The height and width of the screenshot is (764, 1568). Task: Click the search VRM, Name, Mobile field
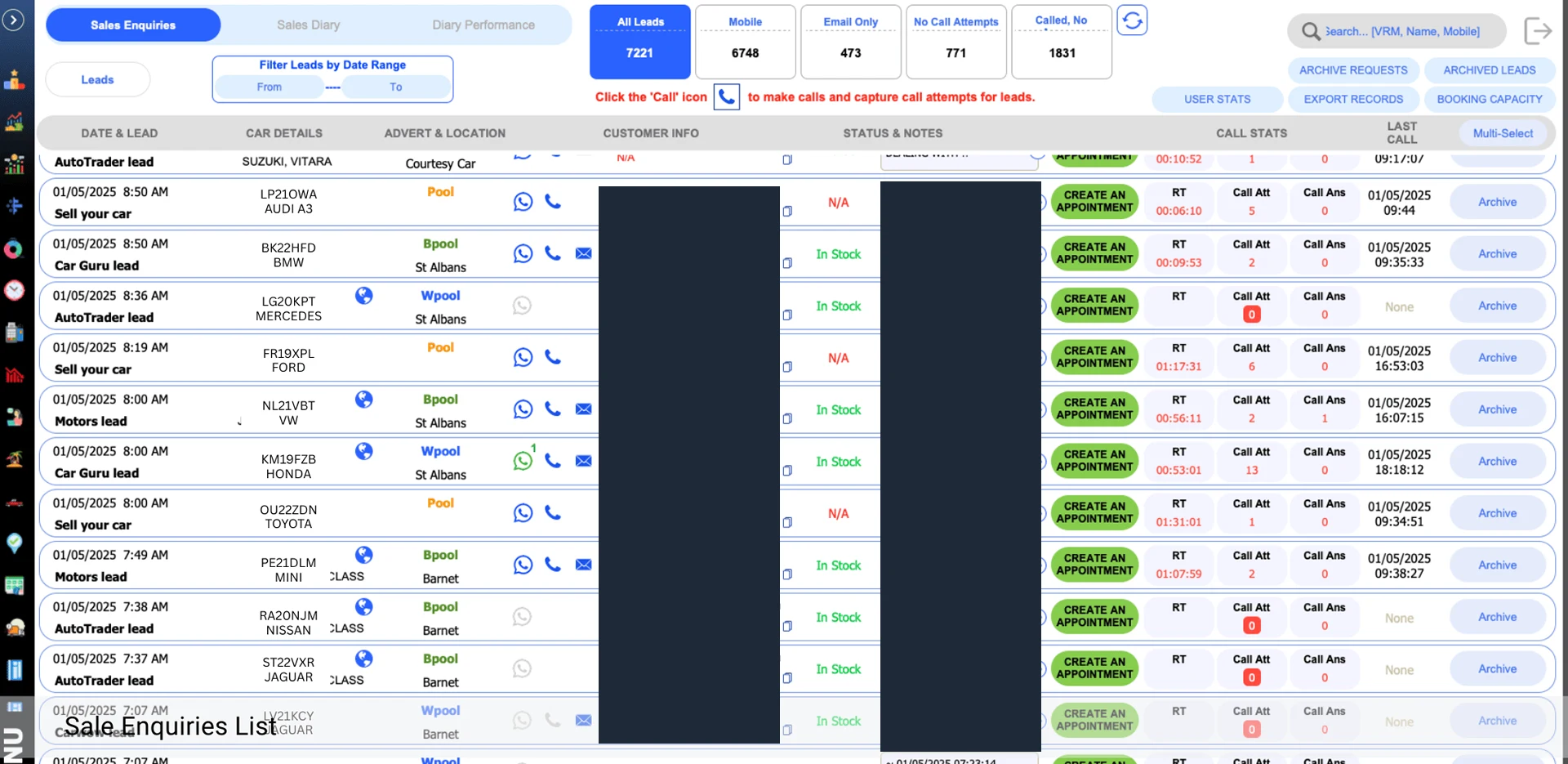1401,31
